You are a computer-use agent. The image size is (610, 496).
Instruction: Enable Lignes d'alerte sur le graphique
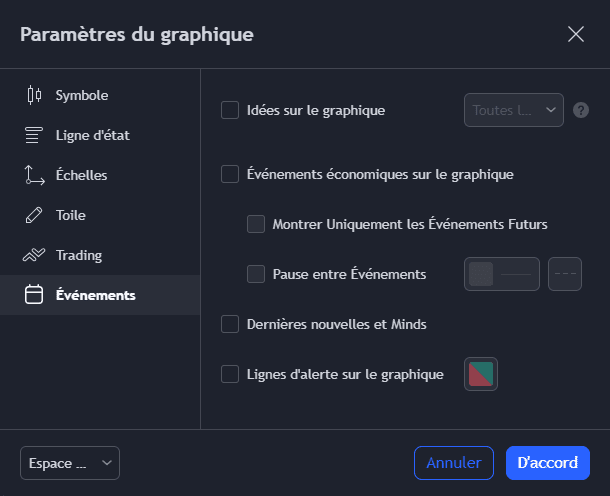click(230, 374)
